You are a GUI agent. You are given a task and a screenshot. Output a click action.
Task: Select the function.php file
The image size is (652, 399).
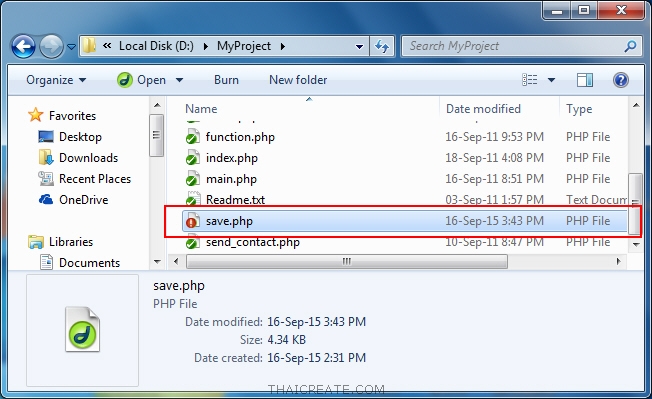click(x=240, y=137)
